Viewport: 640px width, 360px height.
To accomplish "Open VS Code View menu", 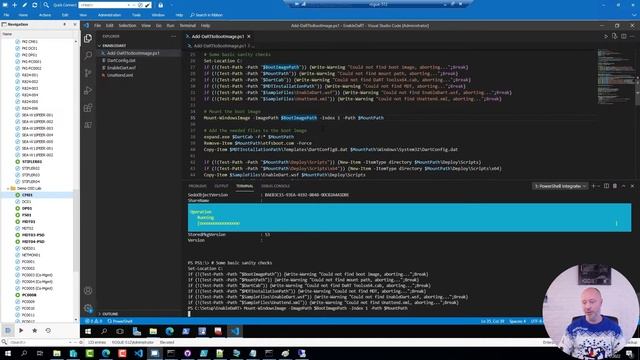I will [146, 25].
